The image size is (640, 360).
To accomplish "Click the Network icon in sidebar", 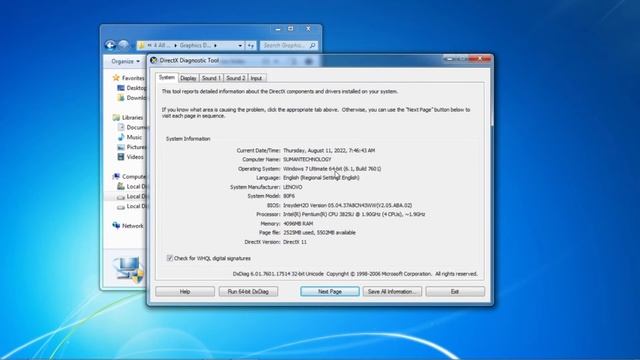I will coord(116,225).
